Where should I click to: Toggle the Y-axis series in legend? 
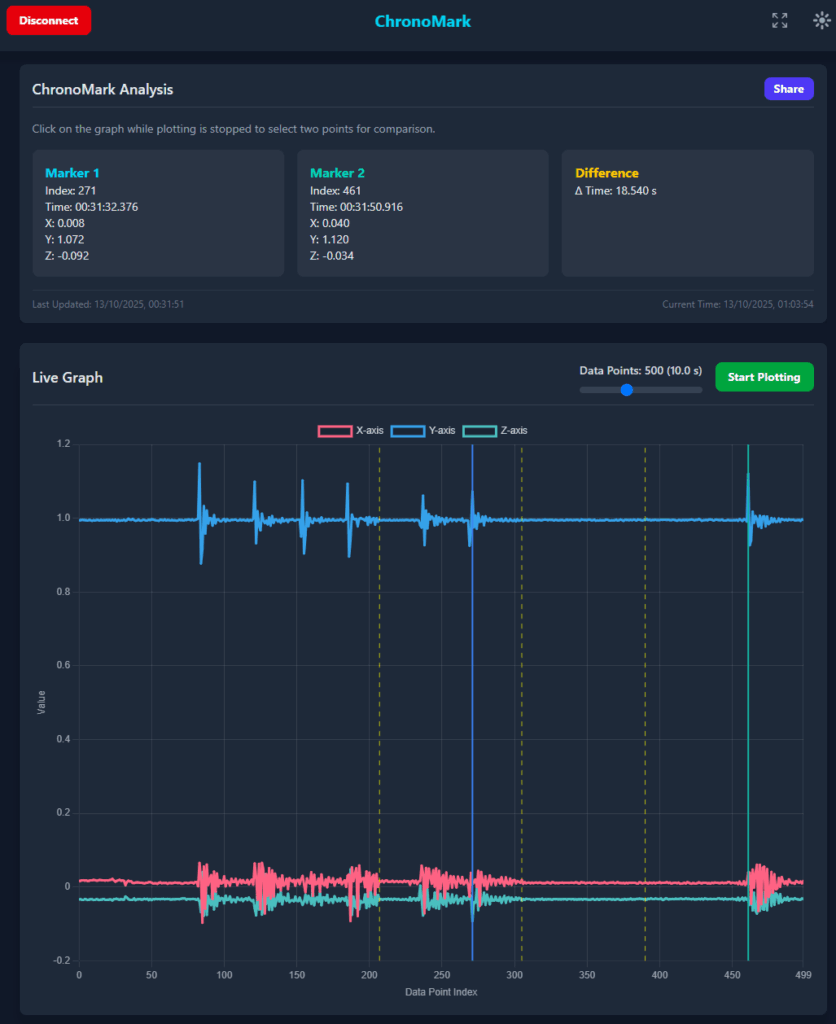422,431
